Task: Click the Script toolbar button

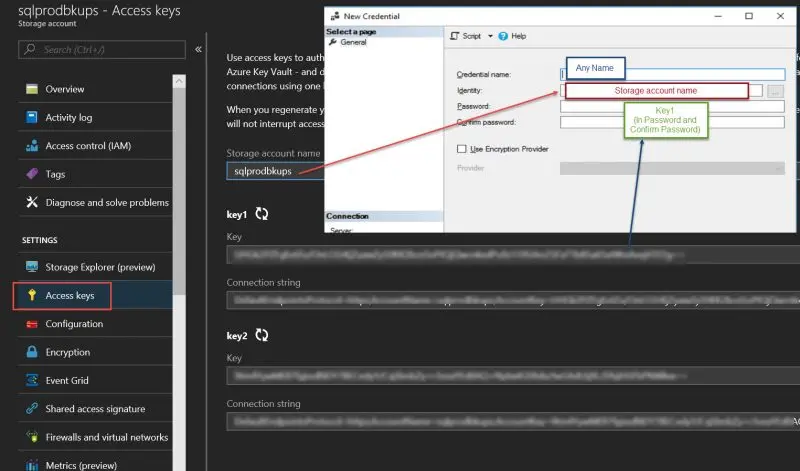Action: (x=465, y=36)
